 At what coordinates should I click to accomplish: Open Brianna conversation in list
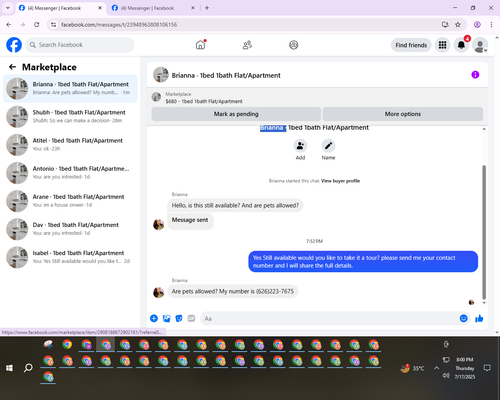coord(70,89)
